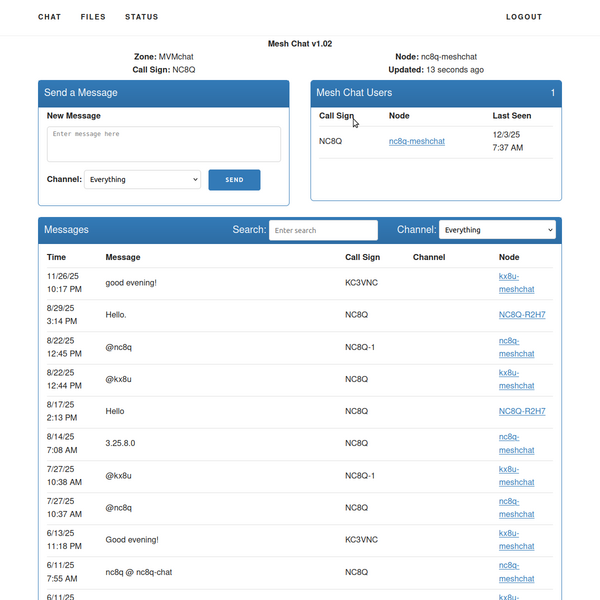The height and width of the screenshot is (600, 600).
Task: Click nc8q-meshchat link for 3.25.8.0 message
Action: (509, 443)
